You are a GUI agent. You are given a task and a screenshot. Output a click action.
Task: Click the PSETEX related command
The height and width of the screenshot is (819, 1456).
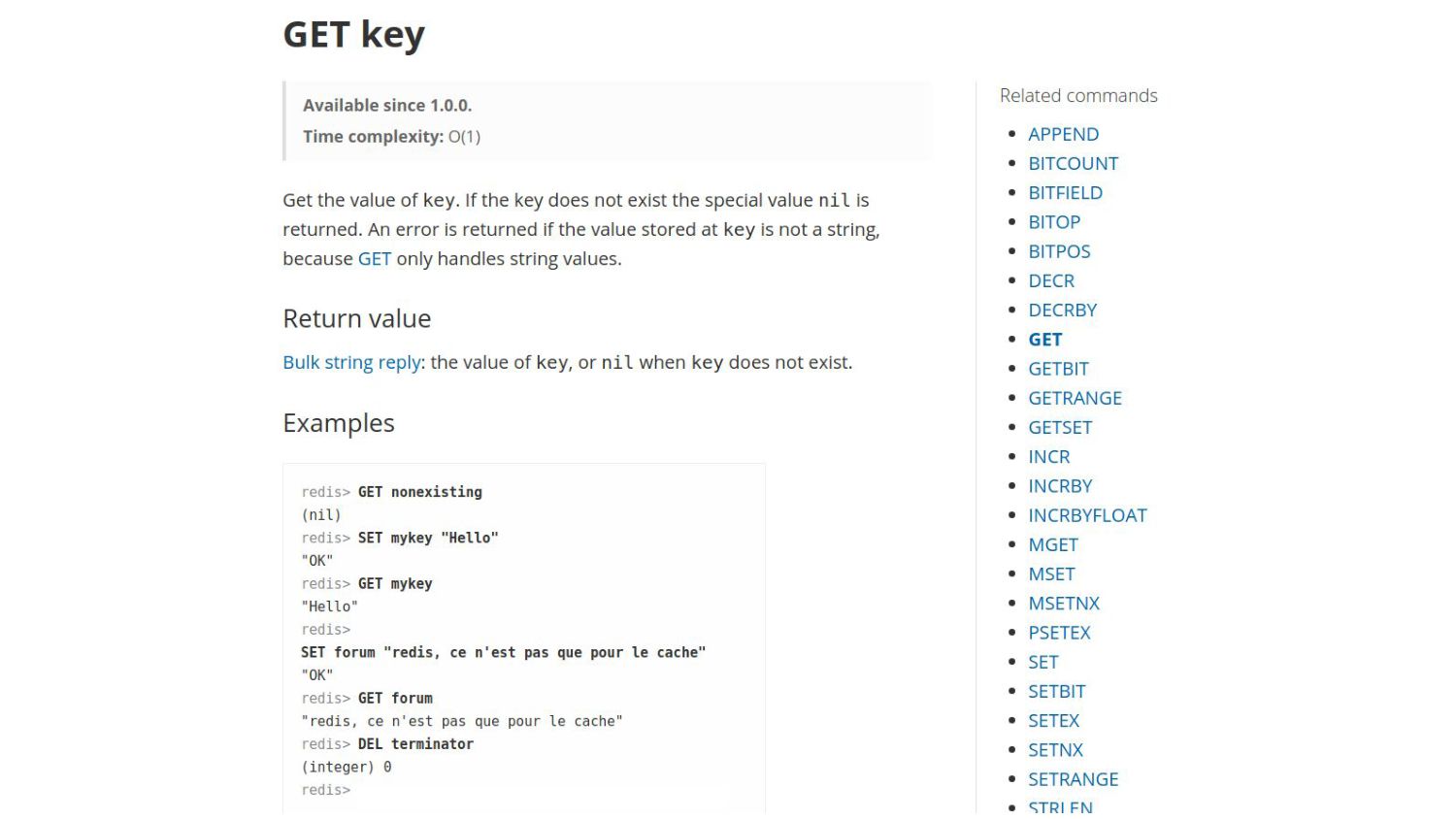pos(1059,633)
